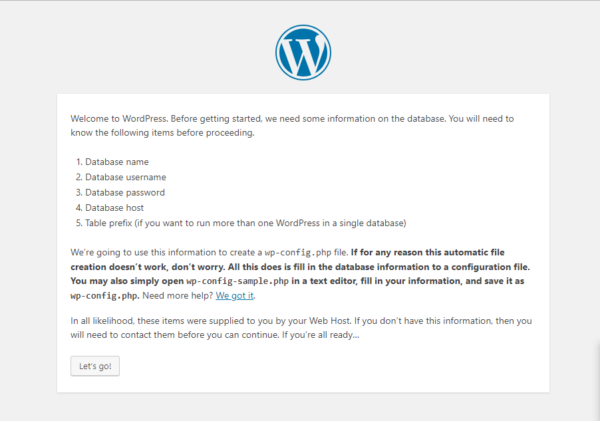Click the "In all likelihood" paragraph start
600x421 pixels.
pos(106,320)
